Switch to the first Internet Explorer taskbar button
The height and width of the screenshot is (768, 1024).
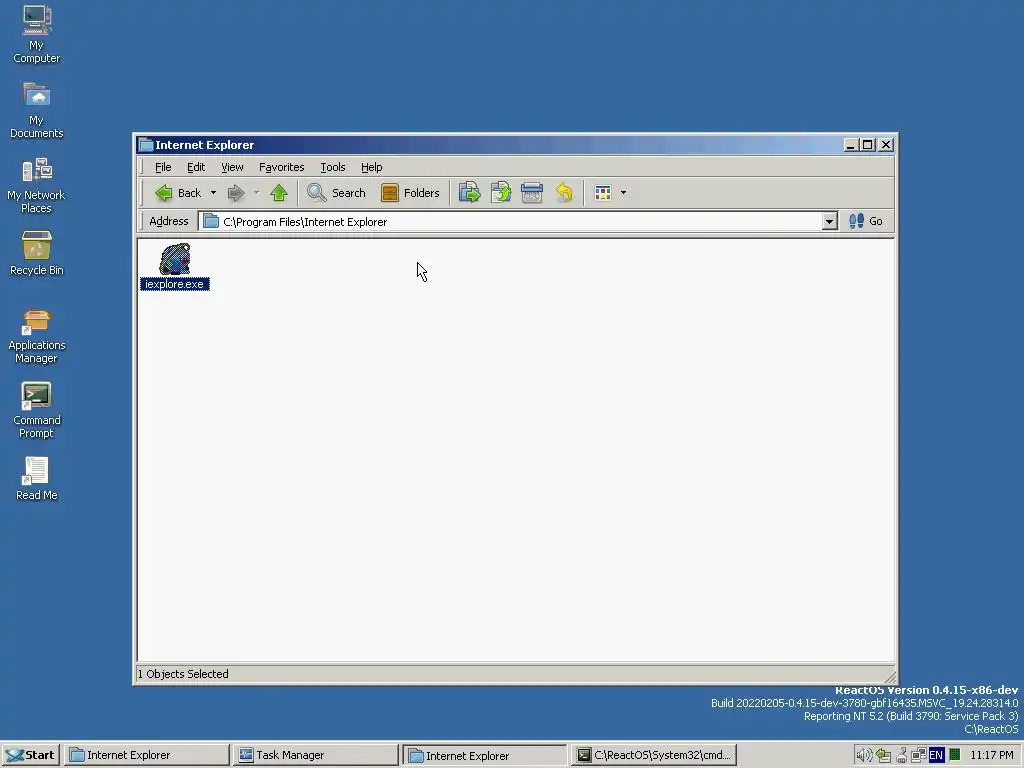147,755
